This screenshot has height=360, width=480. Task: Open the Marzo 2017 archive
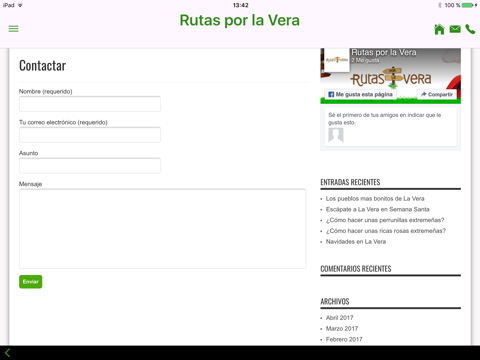coord(342,328)
